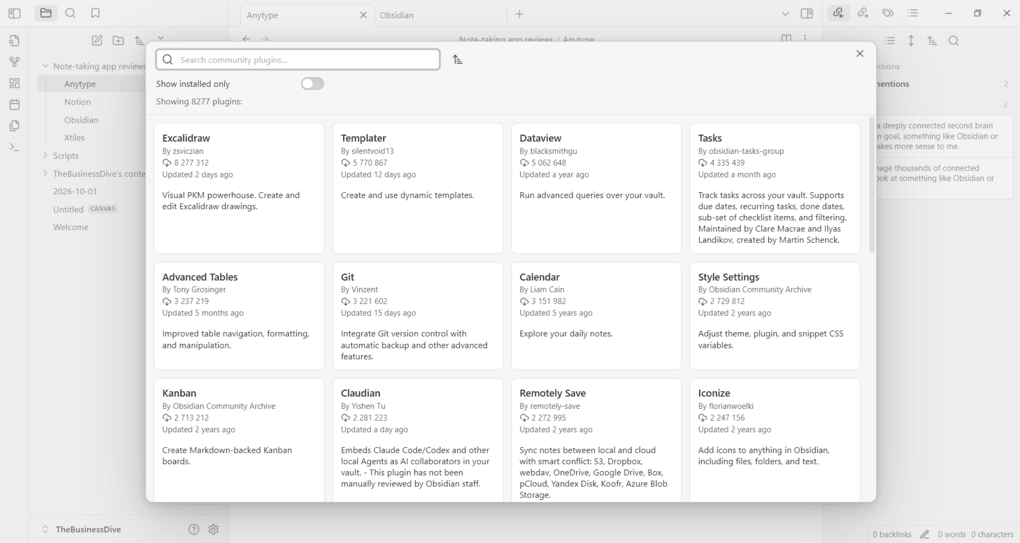The height and width of the screenshot is (543, 1020).
Task: Toggle the right sidebar icon
Action: click(807, 14)
